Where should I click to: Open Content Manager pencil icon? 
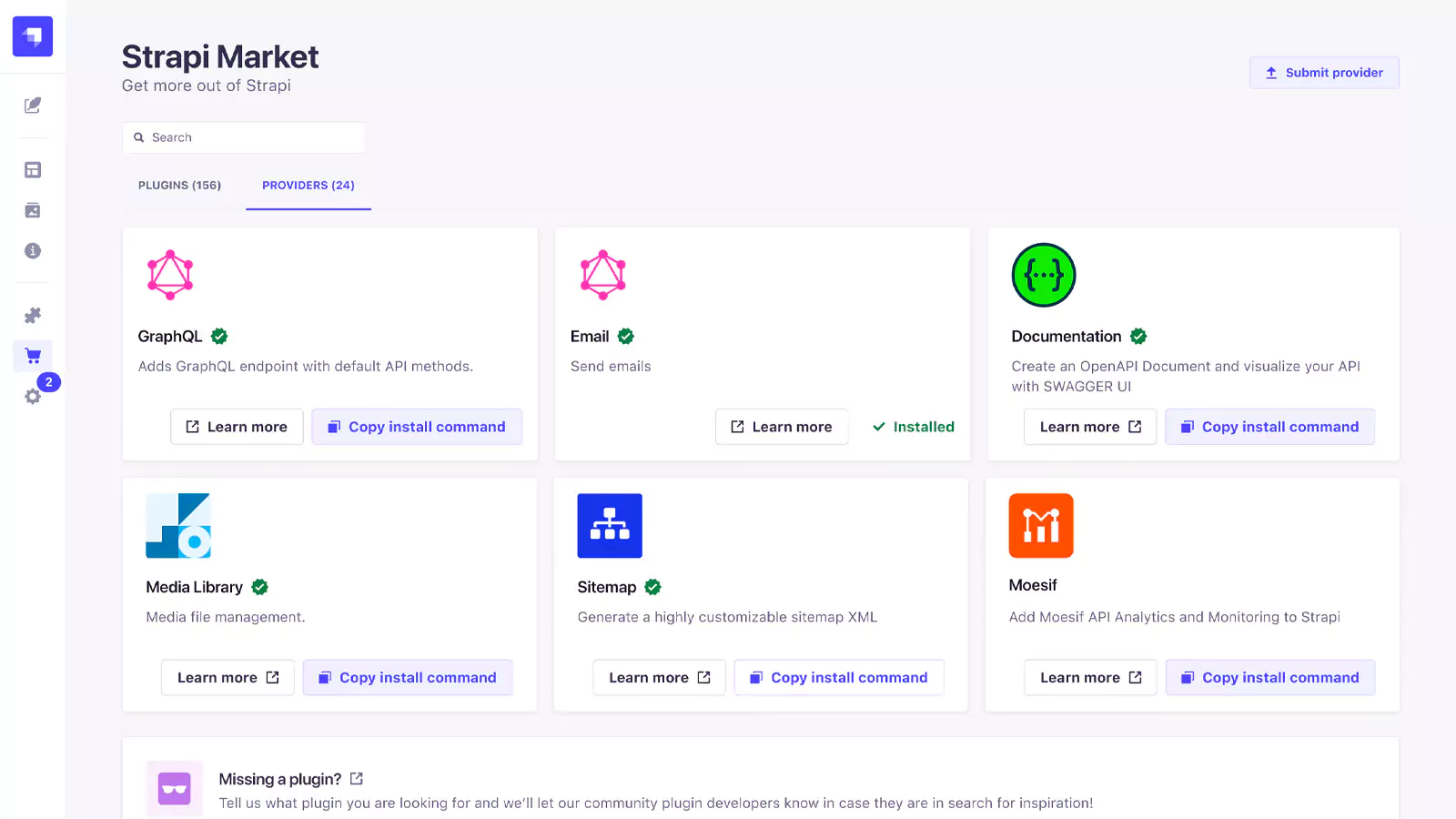point(33,106)
